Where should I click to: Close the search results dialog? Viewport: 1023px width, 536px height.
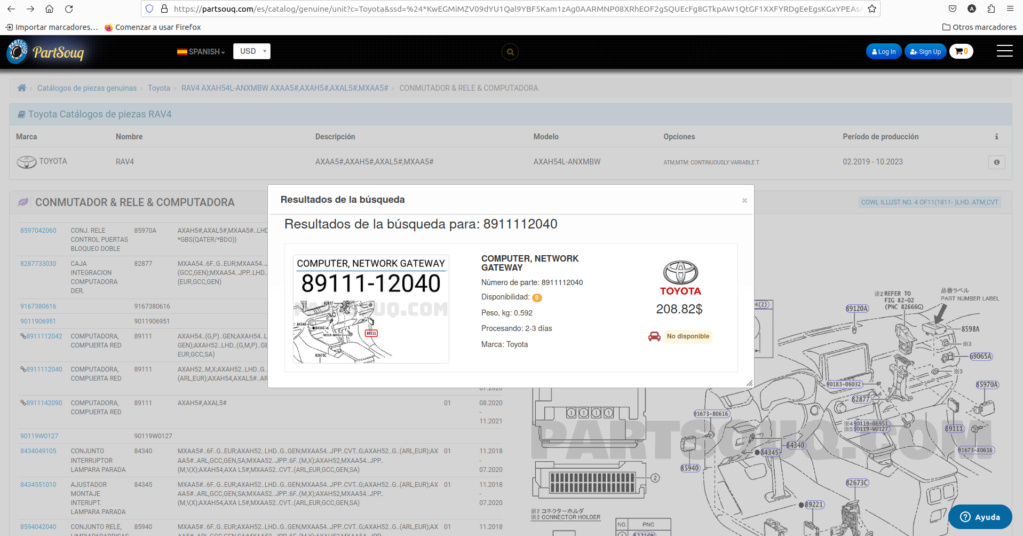point(744,200)
